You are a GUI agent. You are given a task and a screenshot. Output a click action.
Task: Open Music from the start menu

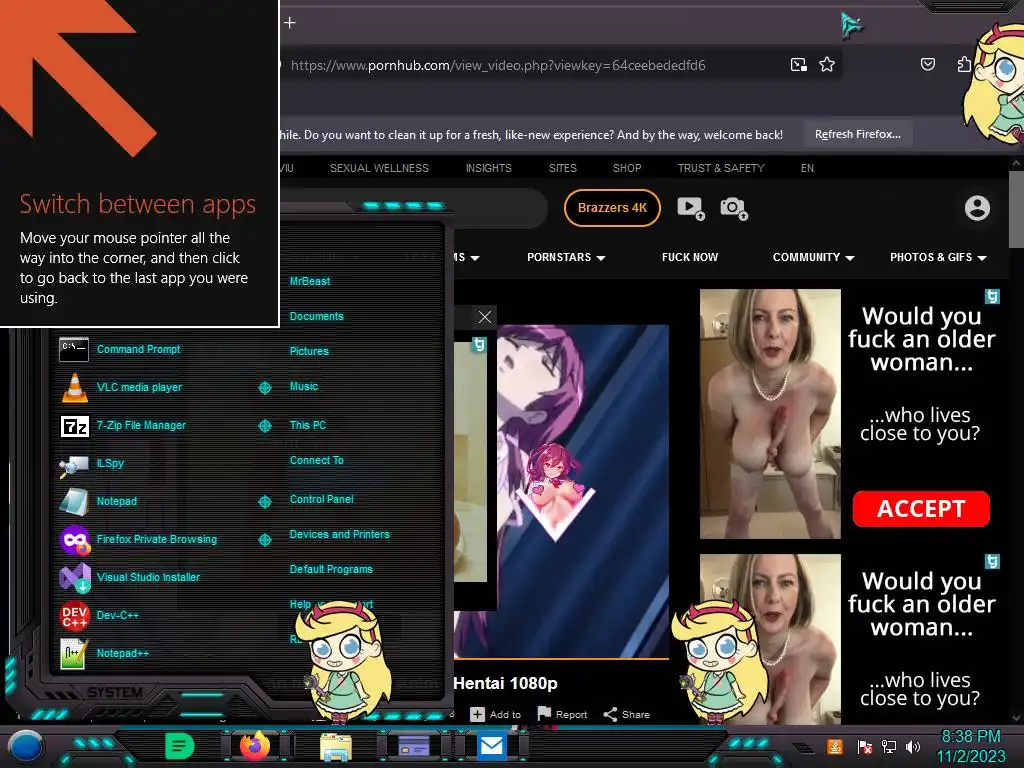304,387
